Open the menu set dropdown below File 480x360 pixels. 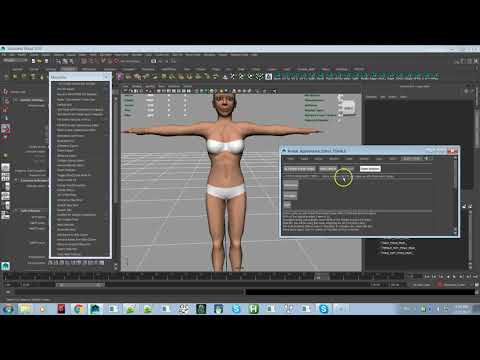[15, 61]
